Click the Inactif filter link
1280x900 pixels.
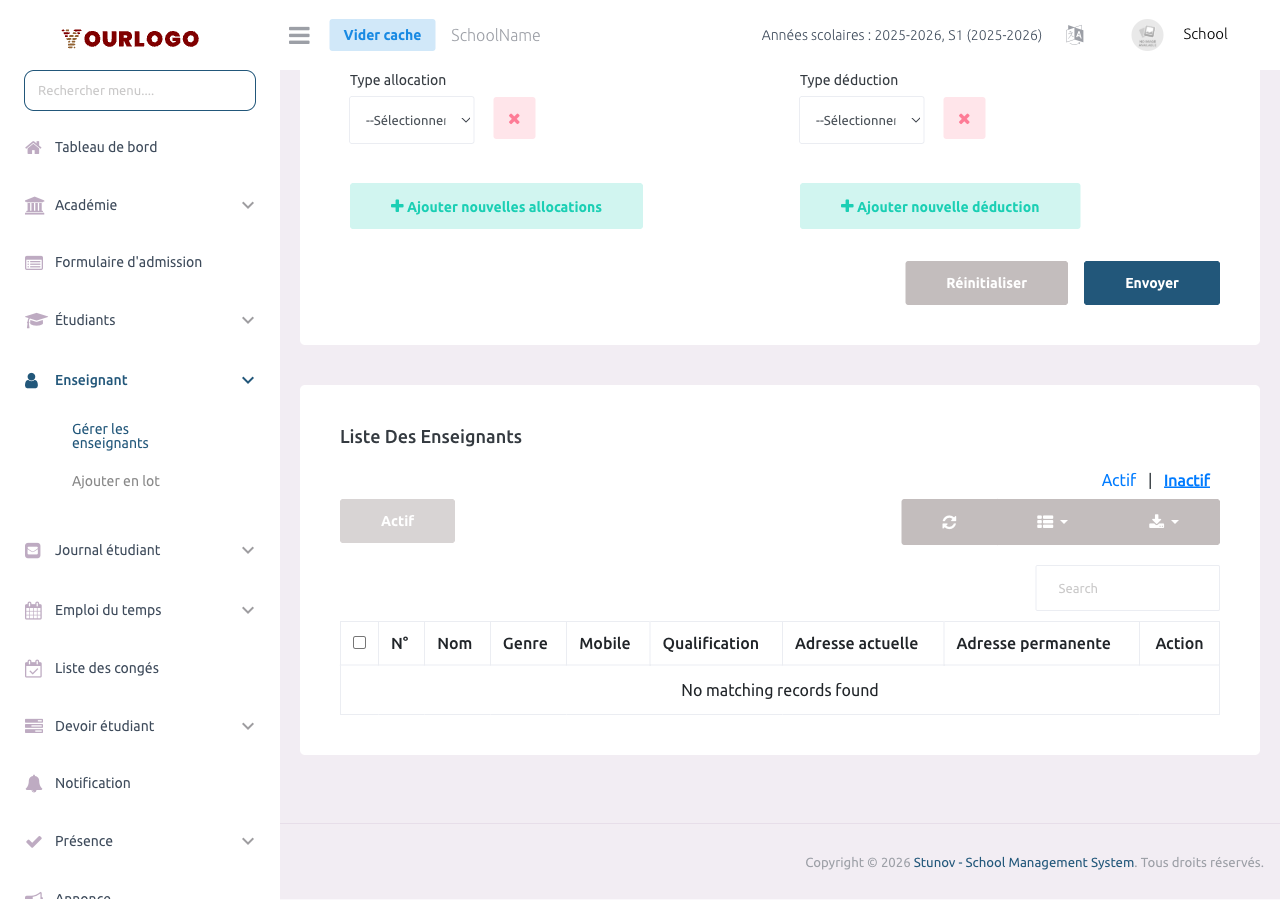(1186, 480)
